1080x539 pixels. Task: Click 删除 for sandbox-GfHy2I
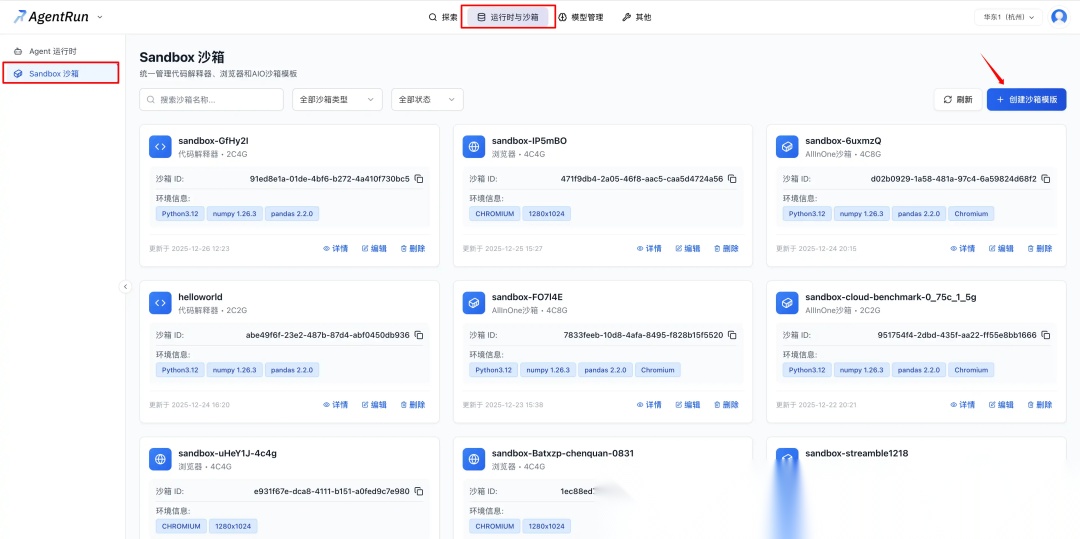413,249
